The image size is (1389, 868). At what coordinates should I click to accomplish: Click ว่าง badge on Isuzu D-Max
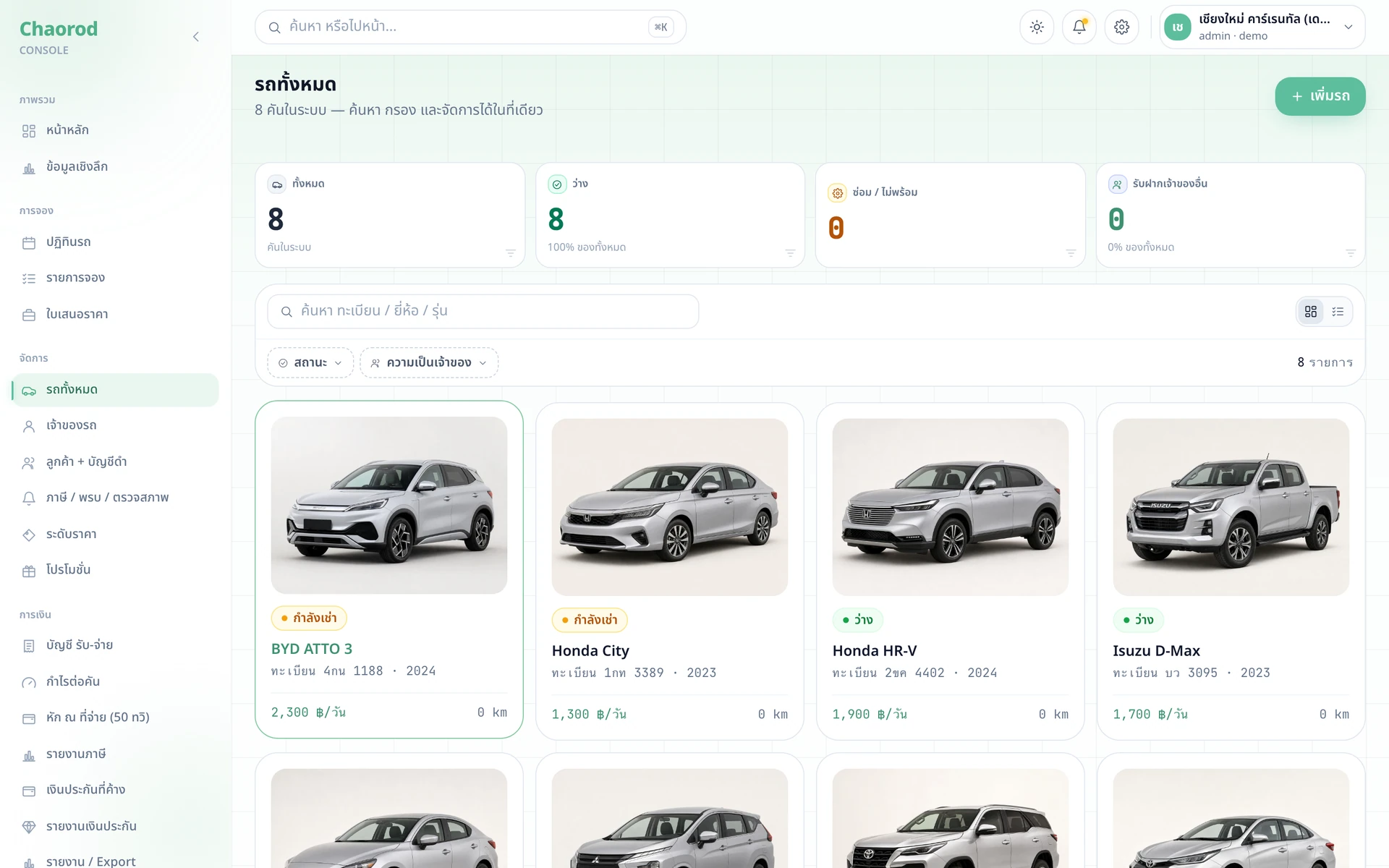click(1138, 620)
